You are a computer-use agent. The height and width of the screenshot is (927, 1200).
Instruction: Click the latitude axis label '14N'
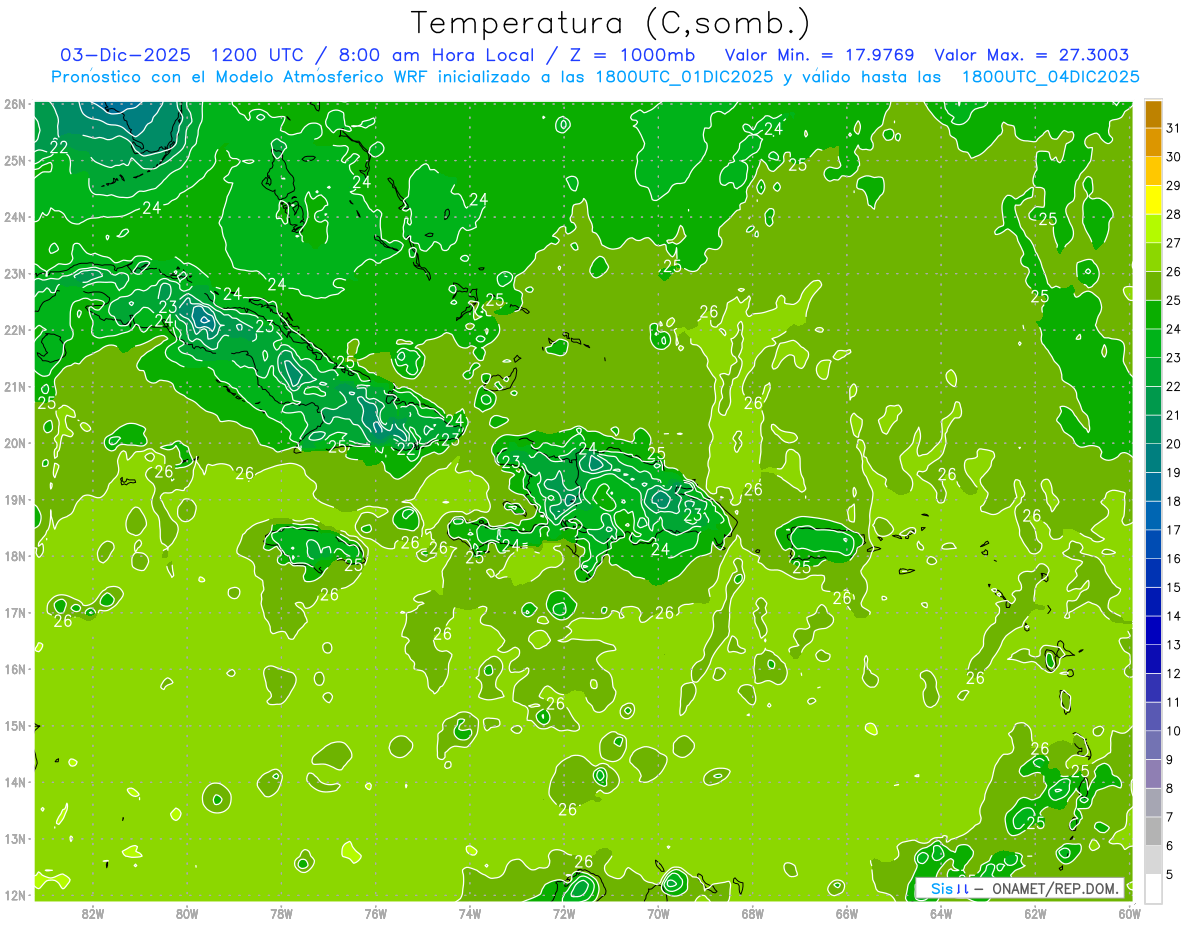[x=15, y=782]
